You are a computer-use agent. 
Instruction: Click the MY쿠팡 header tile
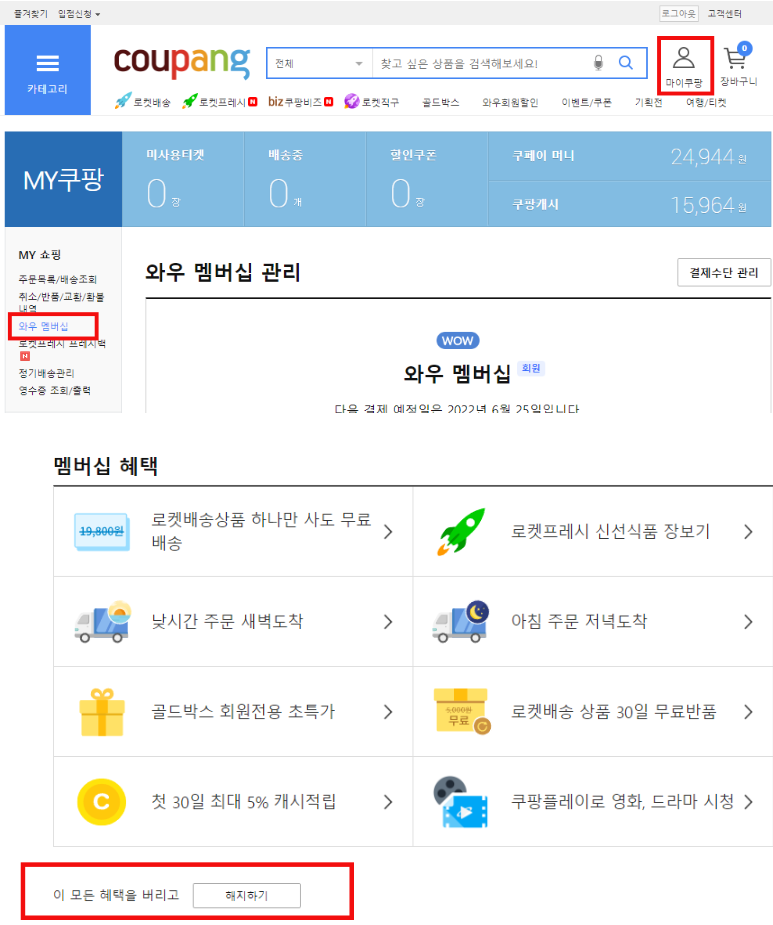(63, 179)
